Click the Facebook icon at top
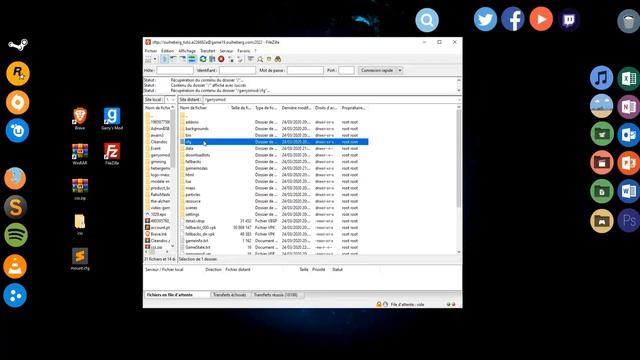640x360 pixels. click(513, 19)
